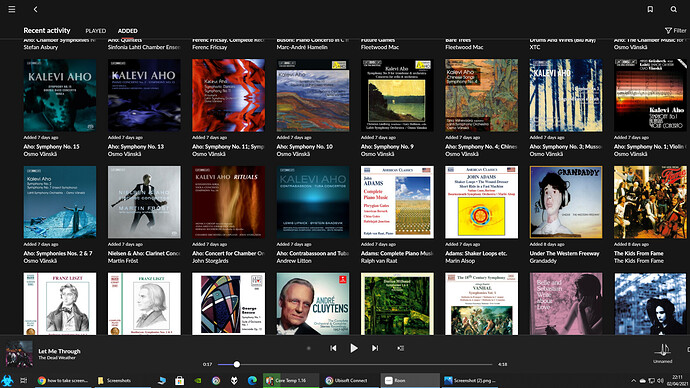Open bookmarks icon in top bar
Image resolution: width=690 pixels, height=388 pixels.
click(x=650, y=9)
